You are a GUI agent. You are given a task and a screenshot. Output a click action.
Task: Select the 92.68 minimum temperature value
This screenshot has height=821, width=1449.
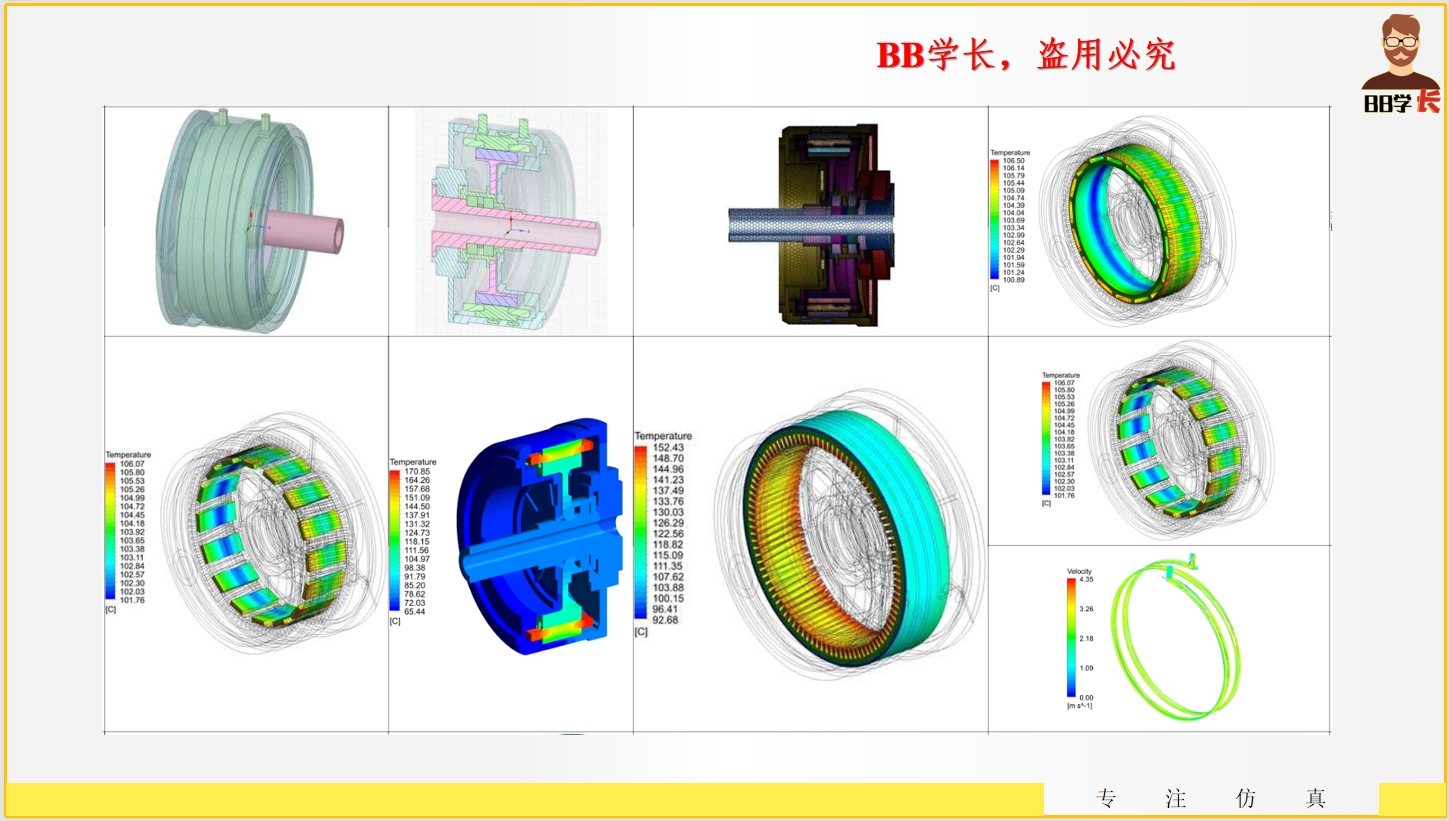coord(666,620)
